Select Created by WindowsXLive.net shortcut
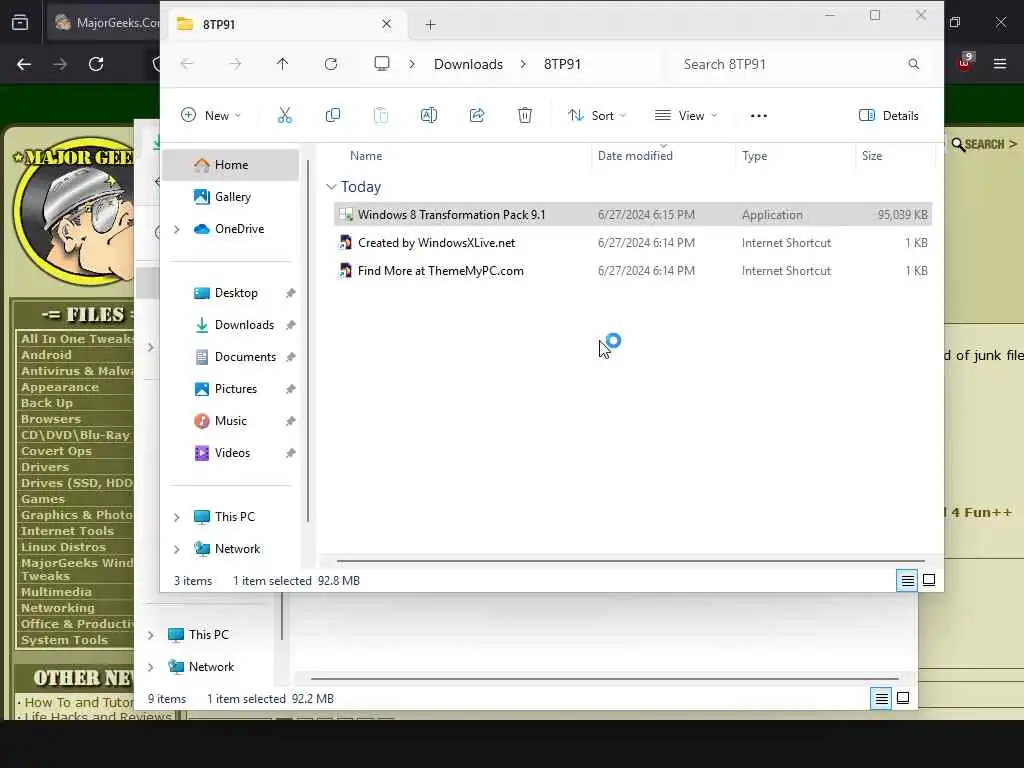This screenshot has width=1024, height=768. (632, 243)
